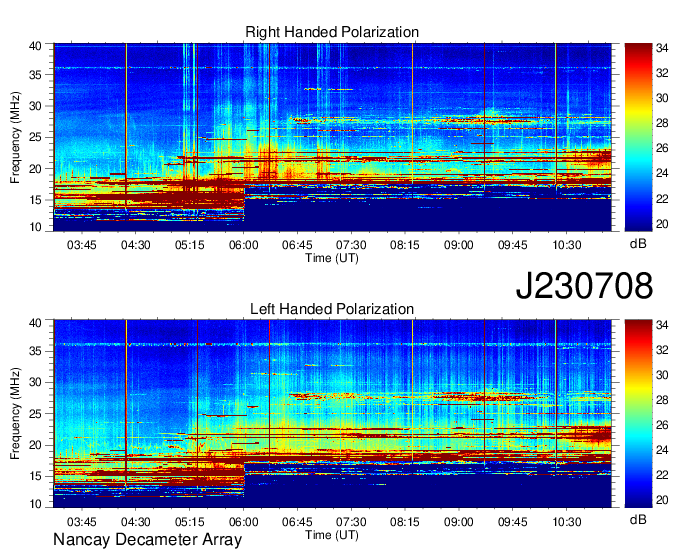Screen dimensions: 680x552
Task: Click the dB color bar beside Left Handed plot
Action: (x=638, y=414)
